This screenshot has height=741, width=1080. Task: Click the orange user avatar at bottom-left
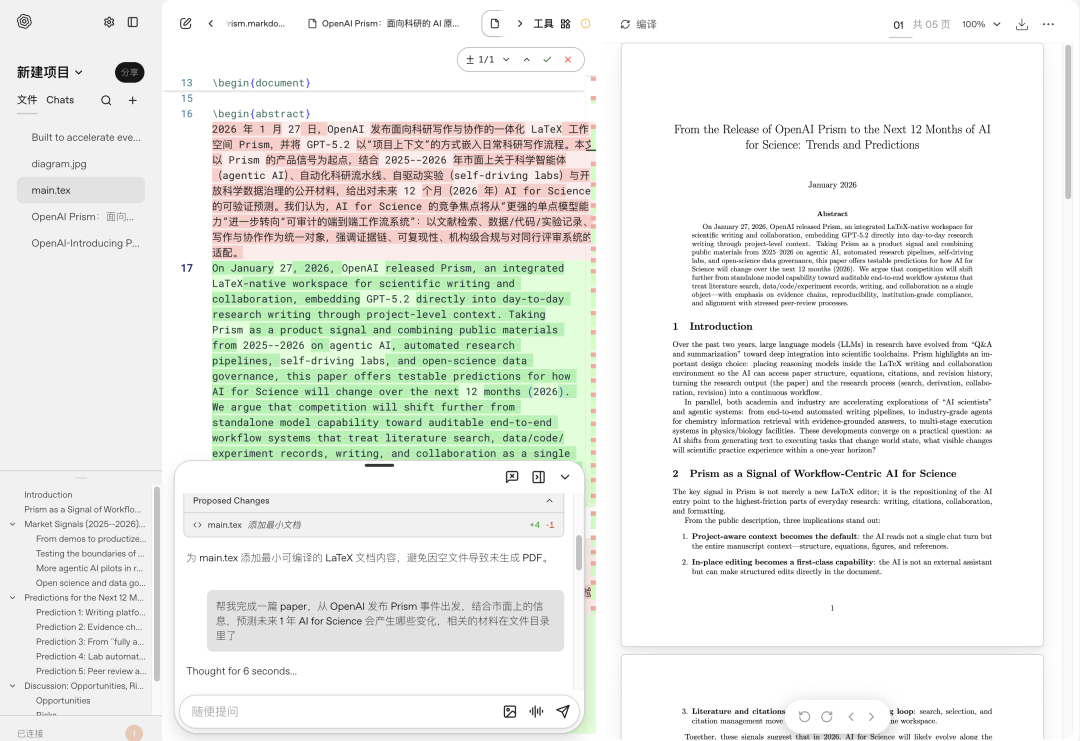[134, 733]
